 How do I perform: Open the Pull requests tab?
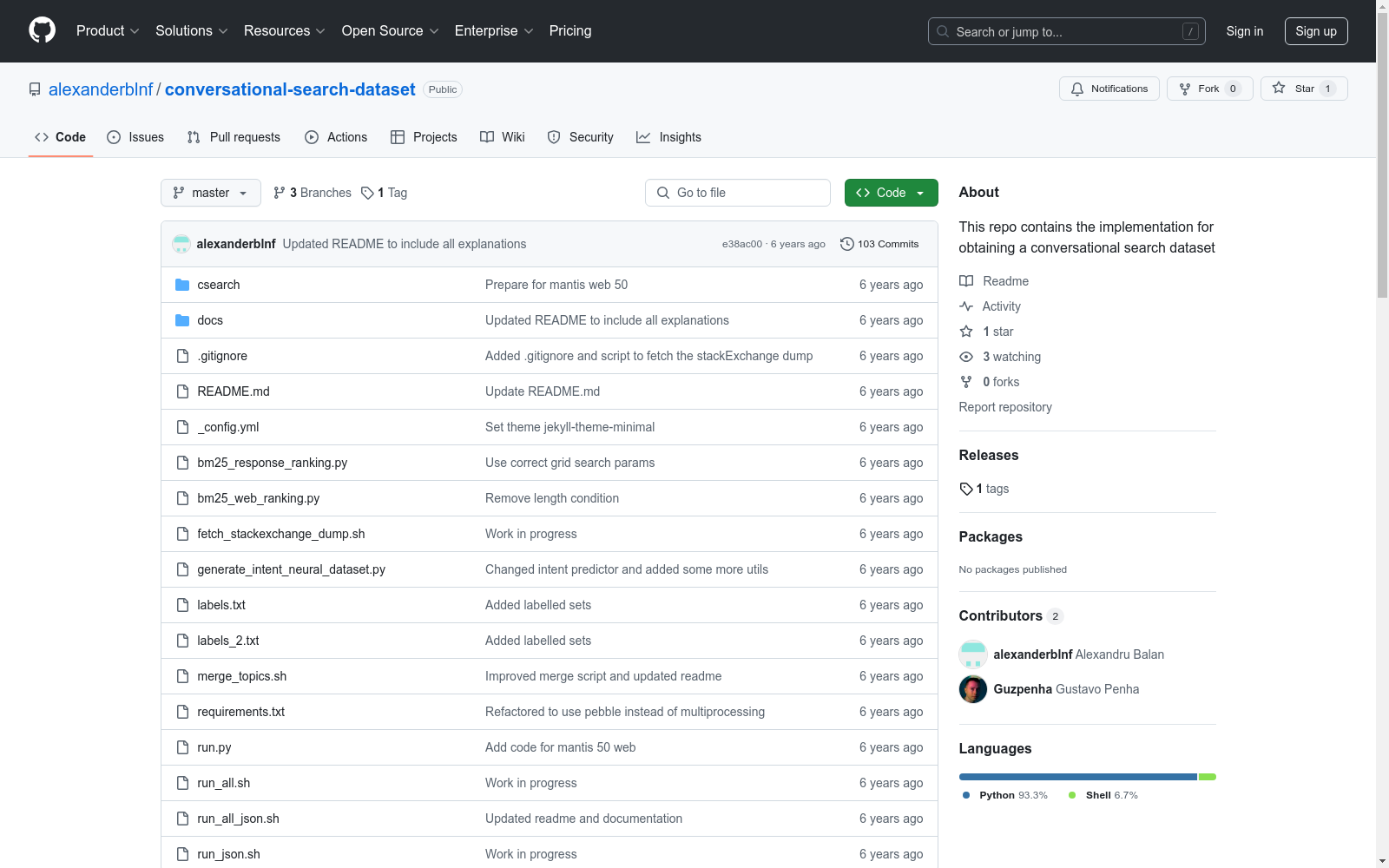pos(234,137)
